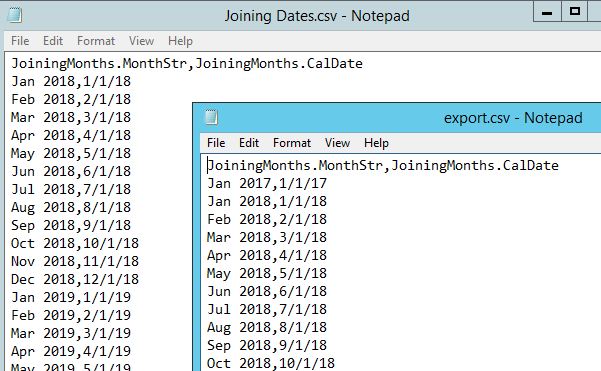Open File menu in export.csv window
Viewport: 601px width, 371px height.
[216, 143]
